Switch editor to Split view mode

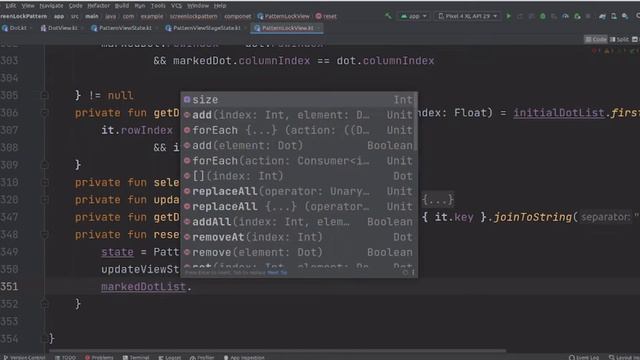619,39
